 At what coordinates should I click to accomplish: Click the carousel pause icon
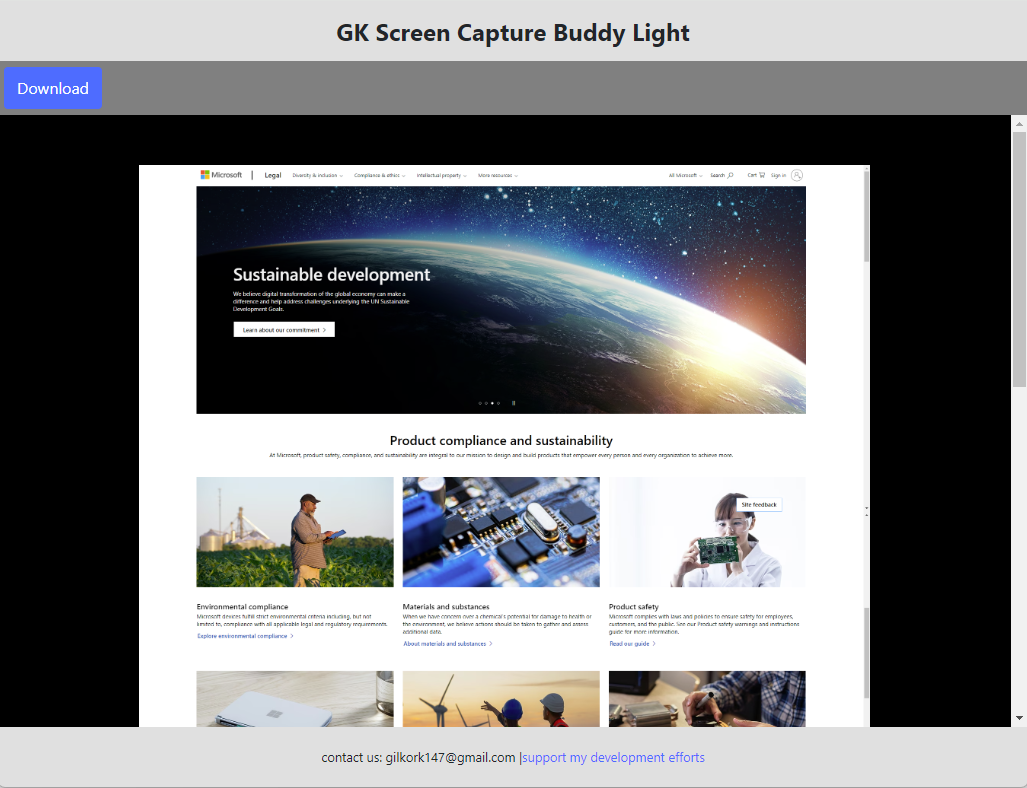[x=513, y=403]
